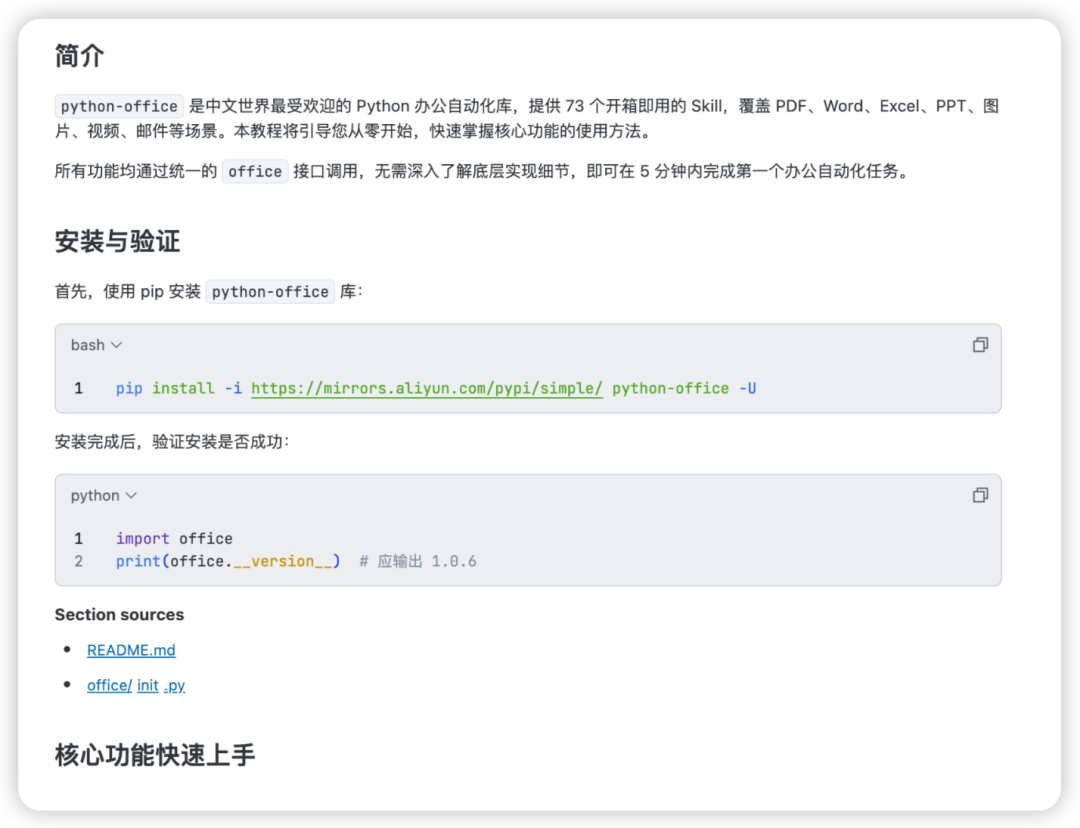Open the python language dropdown
Screen dimensions: 1080x828
104,495
